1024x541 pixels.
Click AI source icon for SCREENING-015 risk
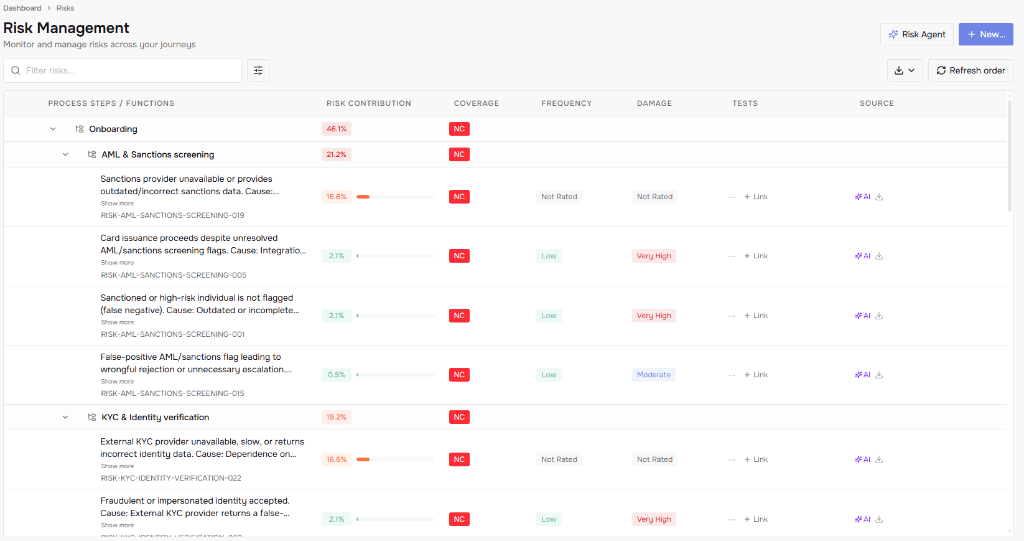pyautogui.click(x=863, y=375)
